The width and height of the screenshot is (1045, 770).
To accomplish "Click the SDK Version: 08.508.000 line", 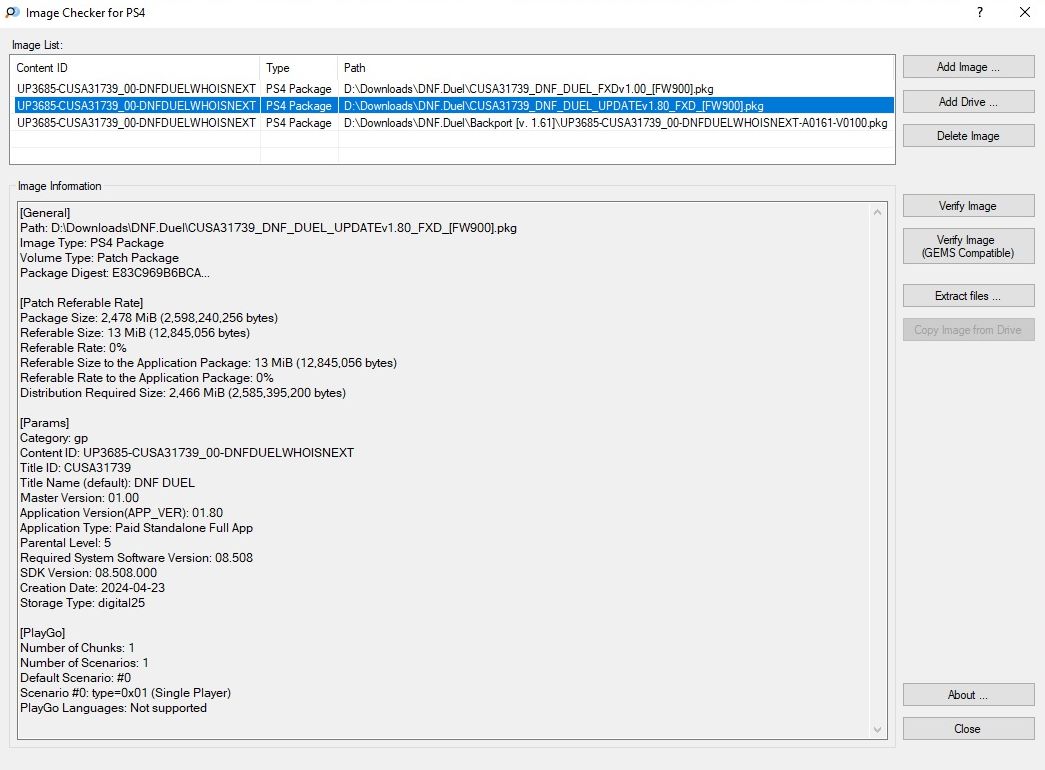I will tap(89, 573).
